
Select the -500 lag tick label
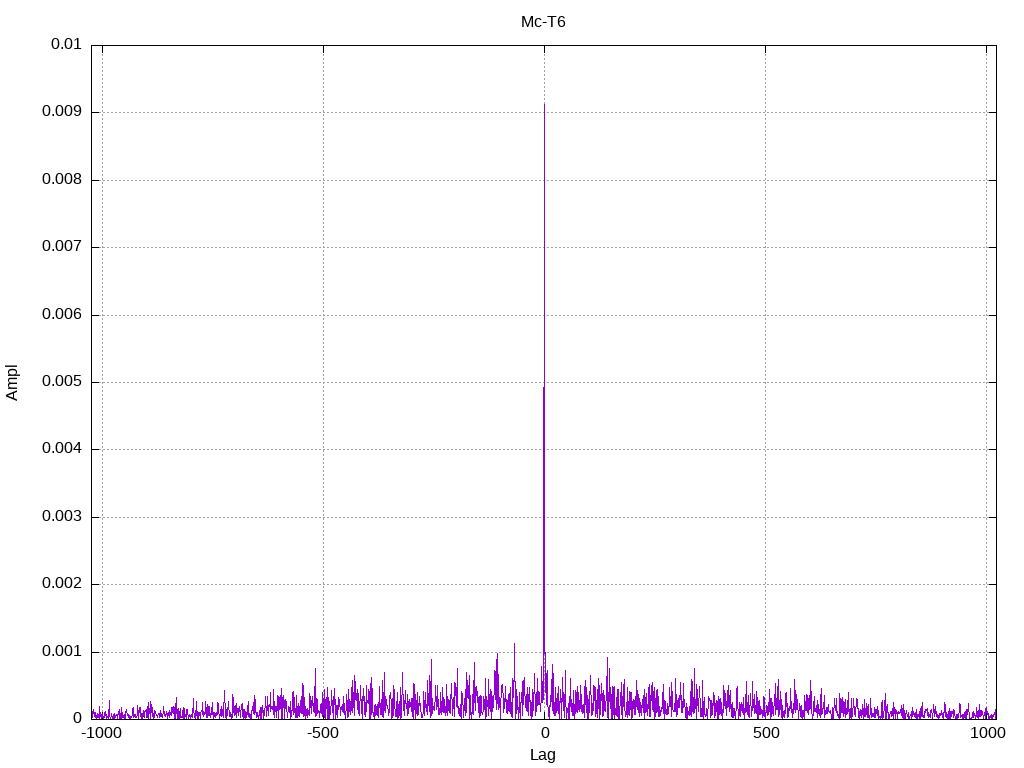322,734
